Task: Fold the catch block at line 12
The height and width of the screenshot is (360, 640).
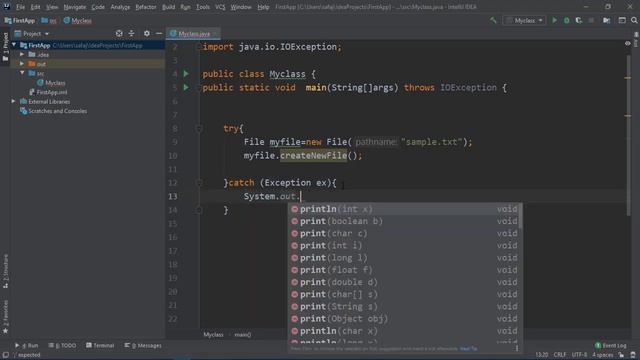Action: click(x=199, y=183)
